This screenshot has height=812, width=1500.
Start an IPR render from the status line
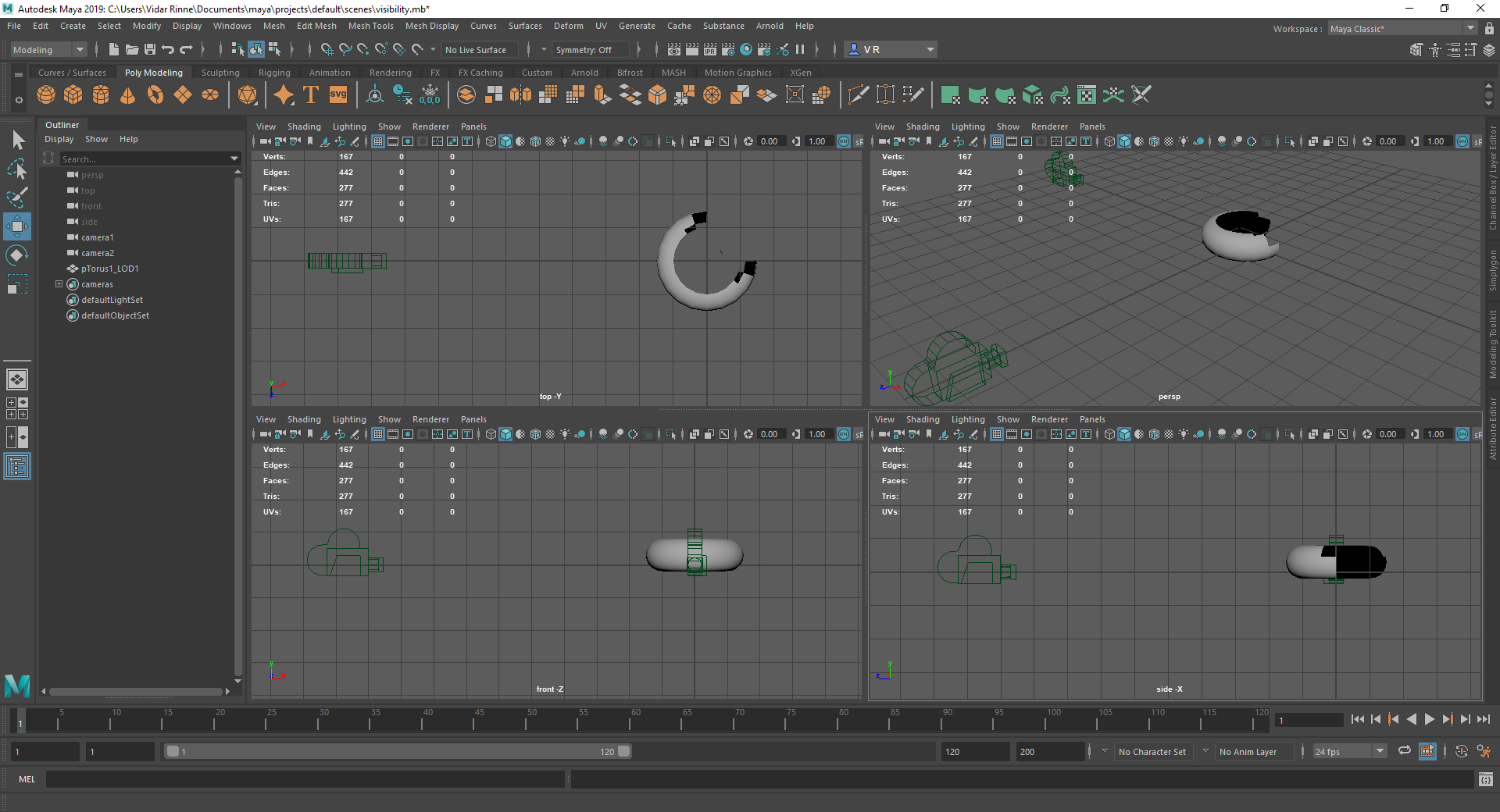tap(709, 49)
